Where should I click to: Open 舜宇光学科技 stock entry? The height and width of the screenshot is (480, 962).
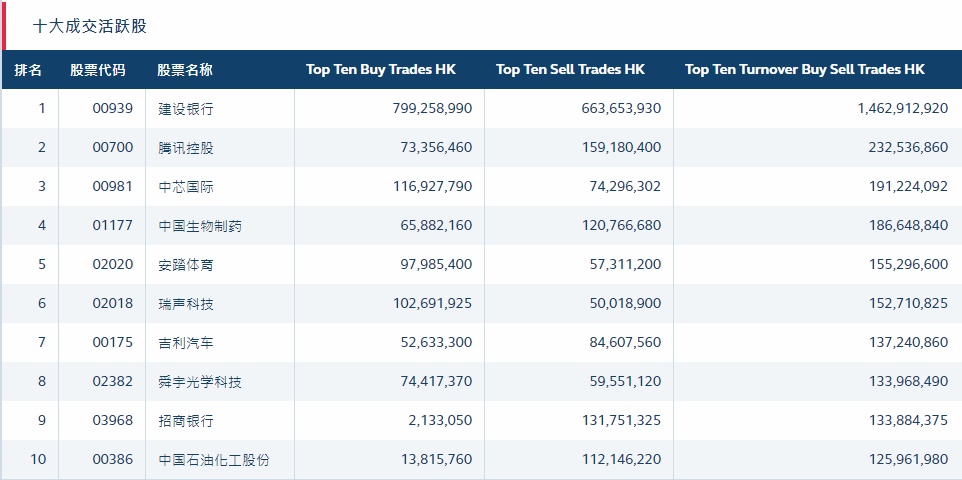(x=200, y=382)
